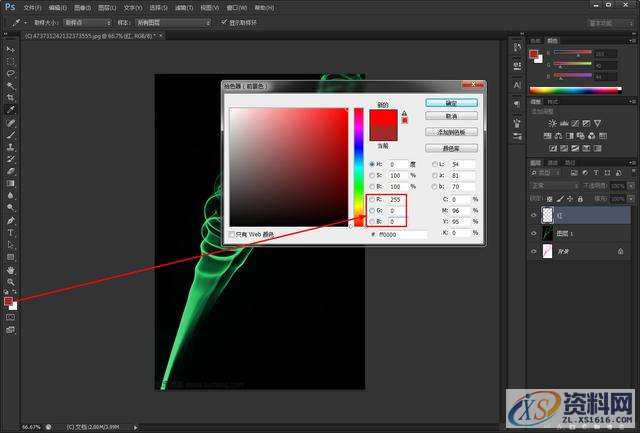Select the Hand tool
640x433 pixels.
tap(10, 269)
